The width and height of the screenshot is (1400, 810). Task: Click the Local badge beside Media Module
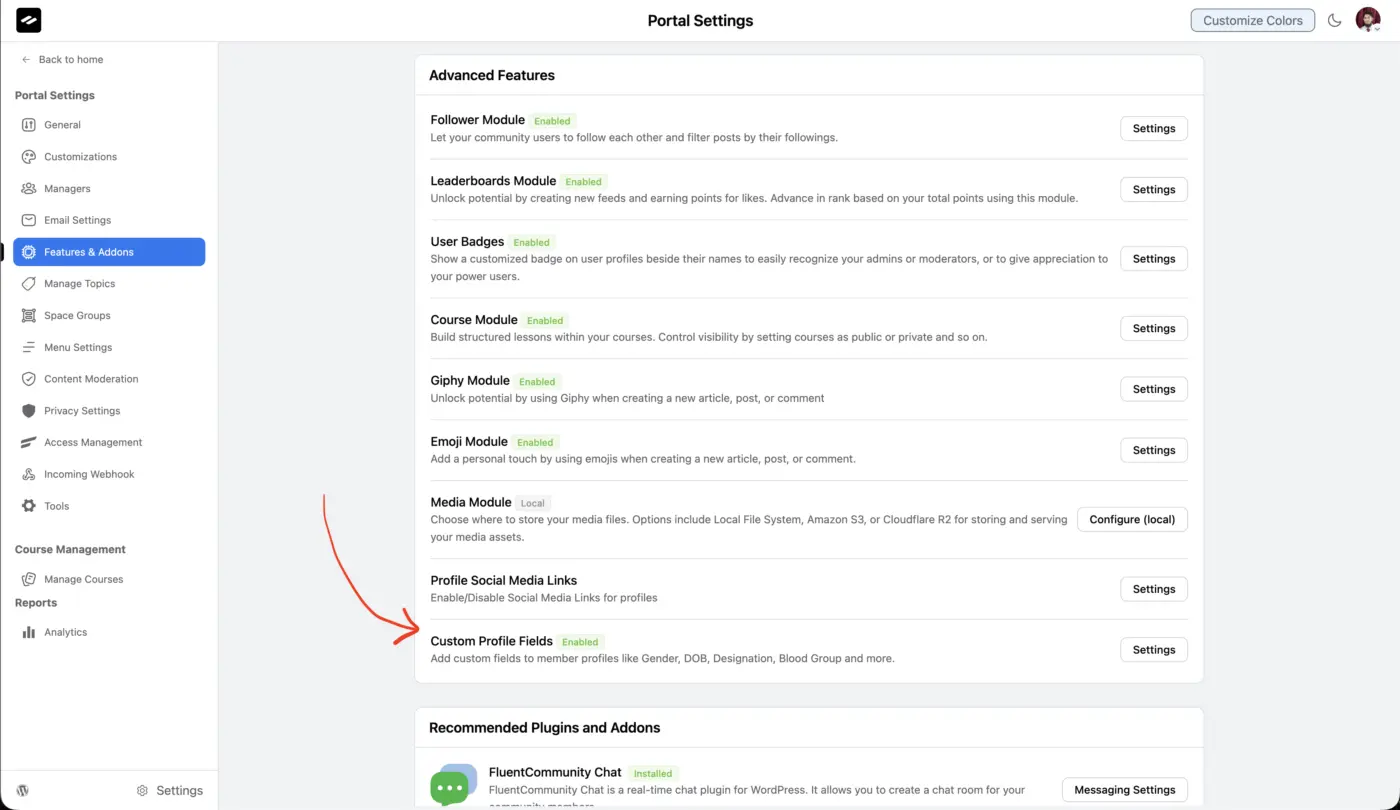coord(533,503)
